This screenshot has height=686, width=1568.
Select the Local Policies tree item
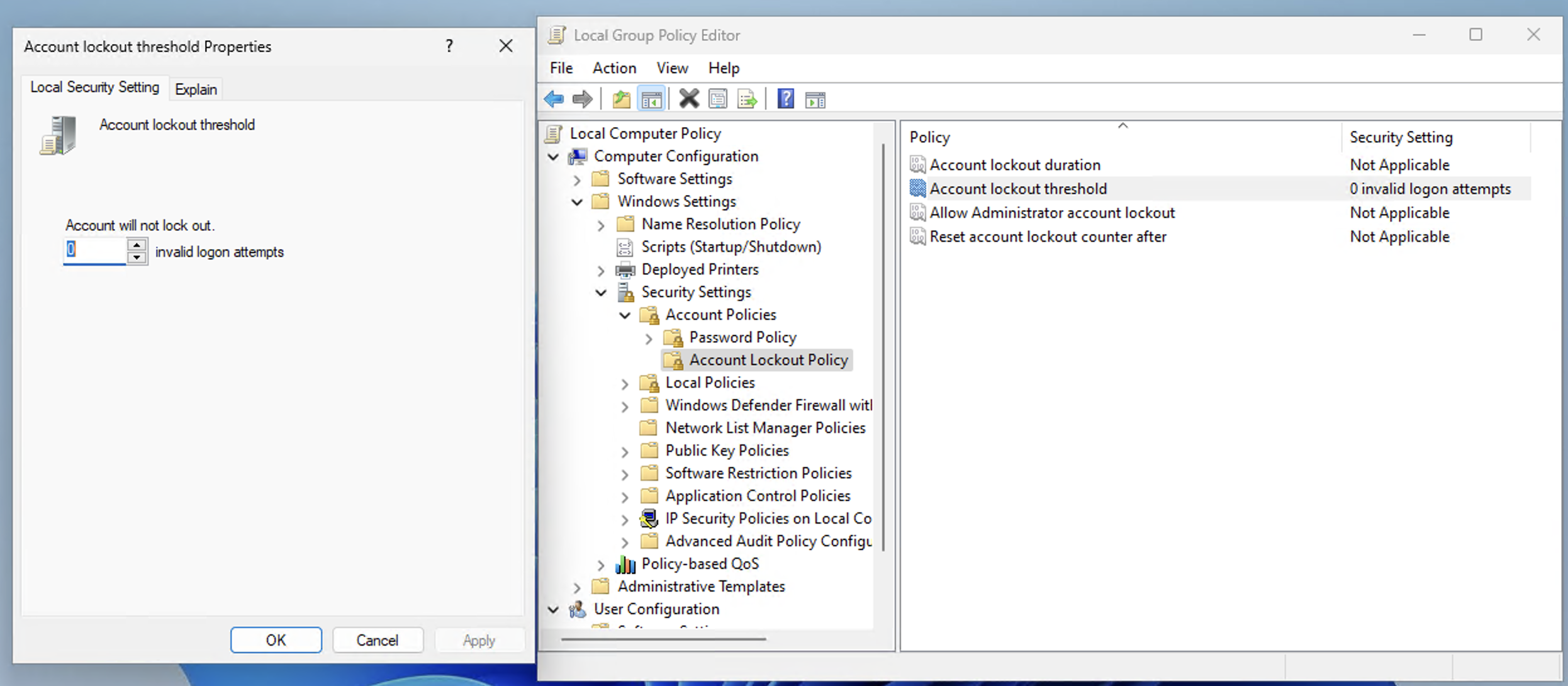click(710, 383)
